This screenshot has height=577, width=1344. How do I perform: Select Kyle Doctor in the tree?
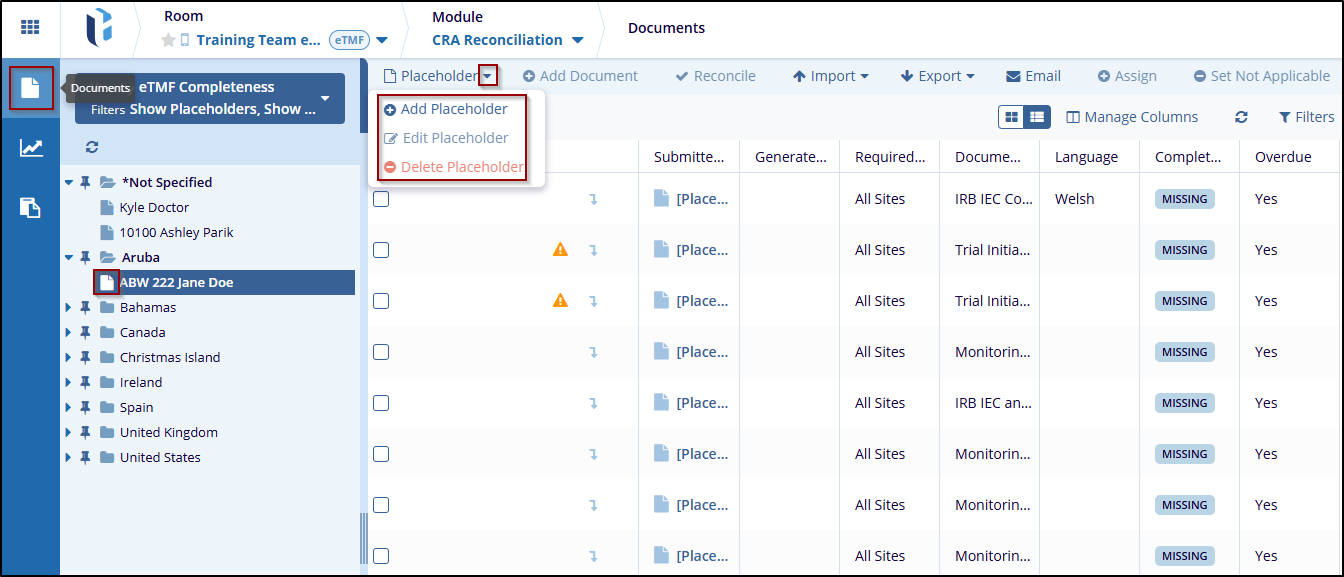pyautogui.click(x=154, y=208)
